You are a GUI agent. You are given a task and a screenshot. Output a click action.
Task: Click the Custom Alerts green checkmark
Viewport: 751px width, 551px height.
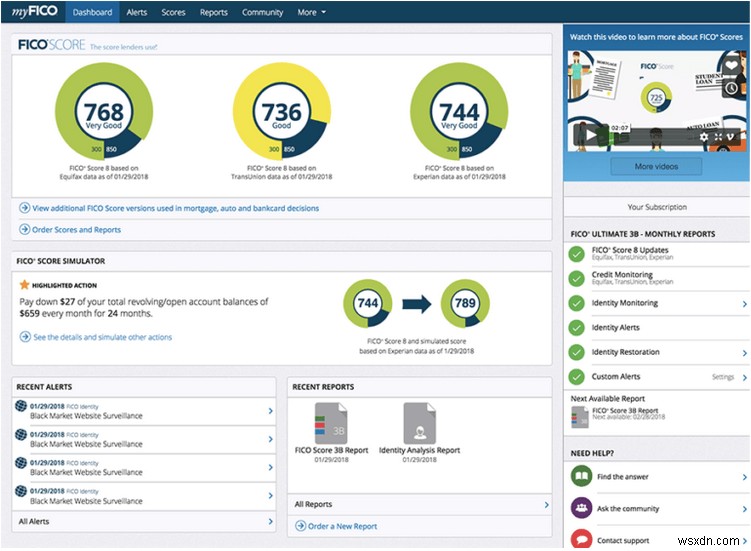click(x=577, y=377)
